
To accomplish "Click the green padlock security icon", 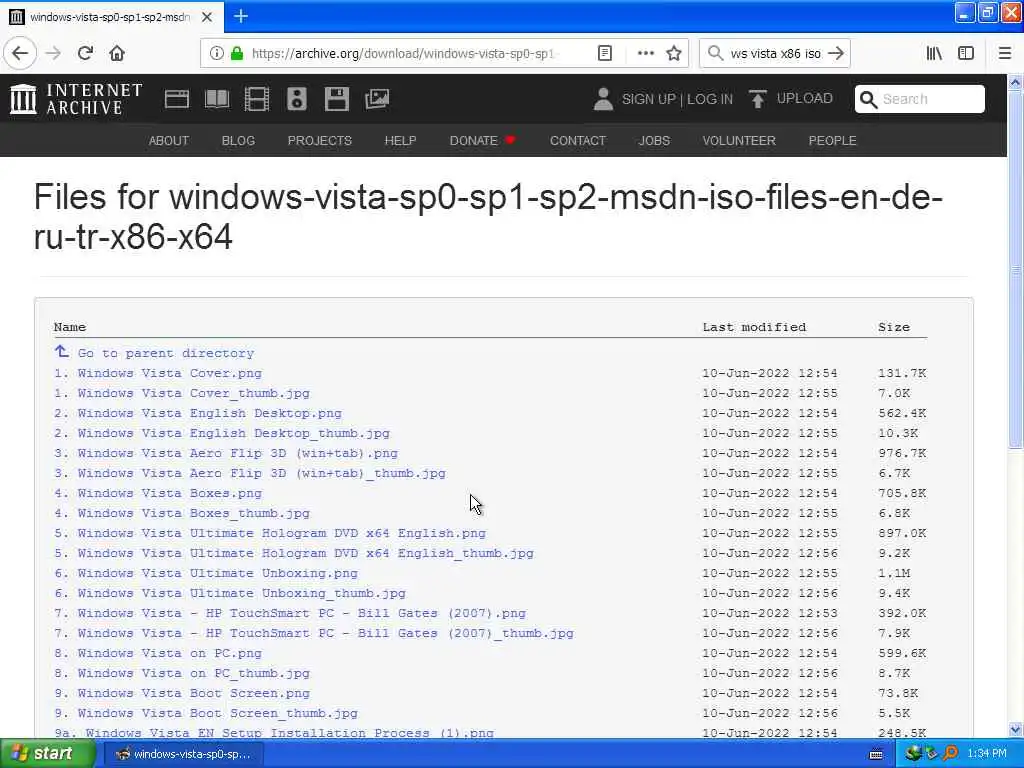I will pyautogui.click(x=237, y=53).
